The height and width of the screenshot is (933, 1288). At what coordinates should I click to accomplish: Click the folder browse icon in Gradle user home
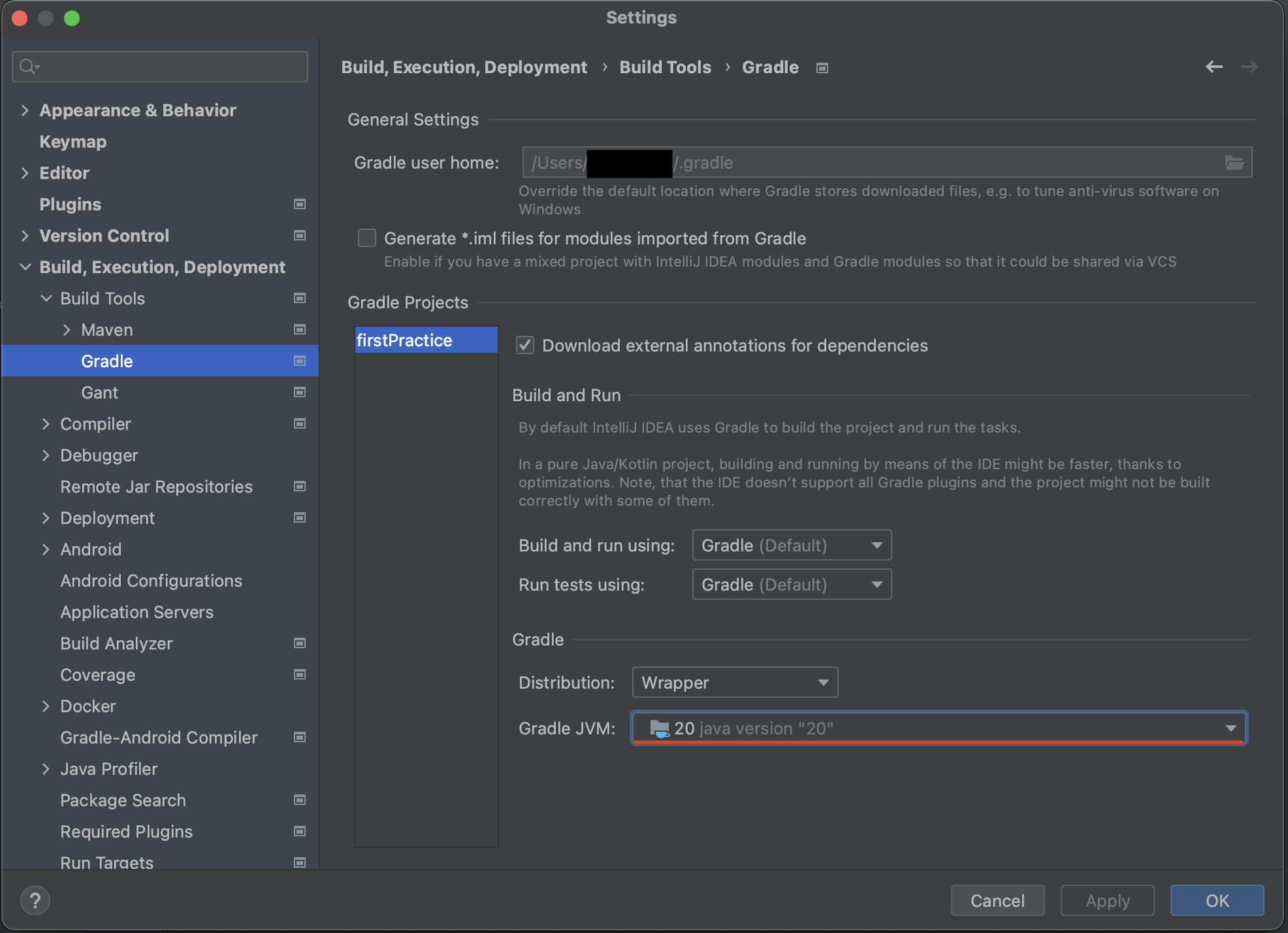(x=1234, y=163)
